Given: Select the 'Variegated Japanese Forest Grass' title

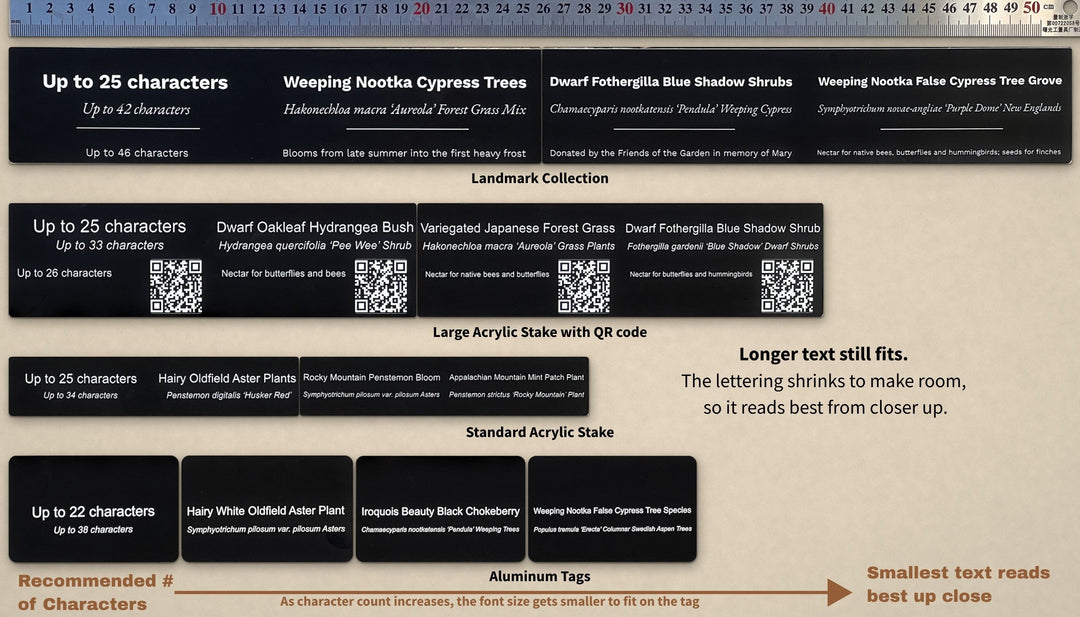Looking at the screenshot, I should pyautogui.click(x=518, y=228).
